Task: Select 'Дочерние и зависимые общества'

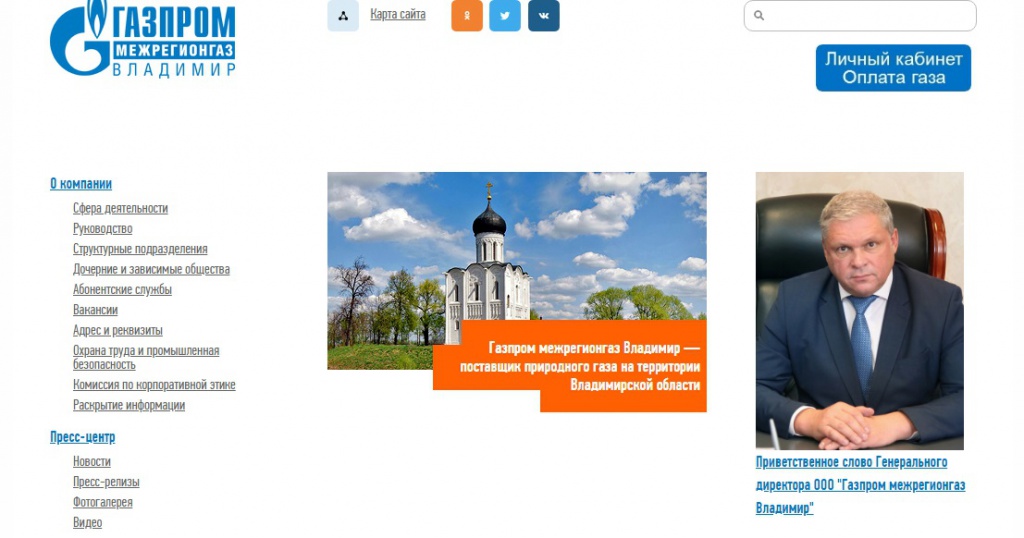Action: point(152,269)
